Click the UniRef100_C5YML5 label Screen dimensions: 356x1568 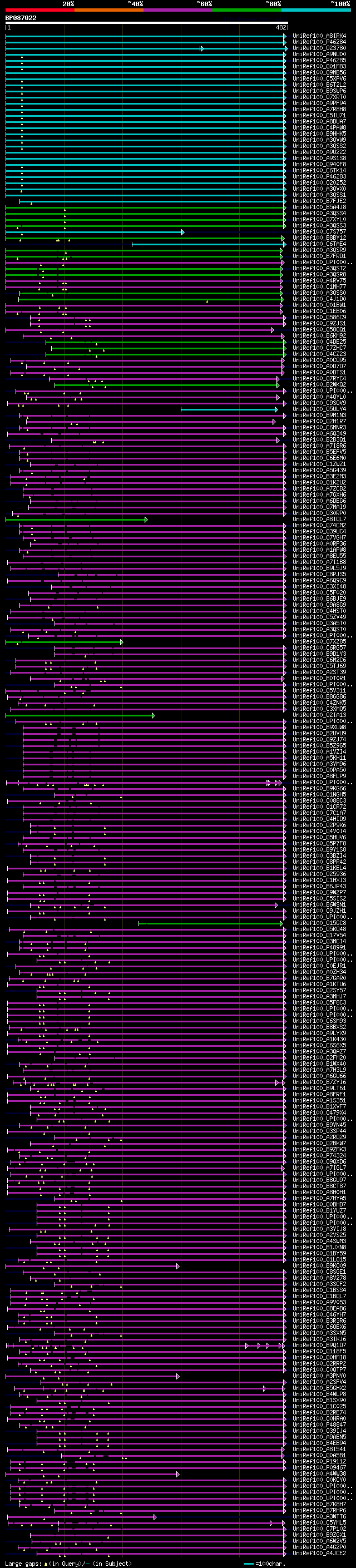[319, 1522]
